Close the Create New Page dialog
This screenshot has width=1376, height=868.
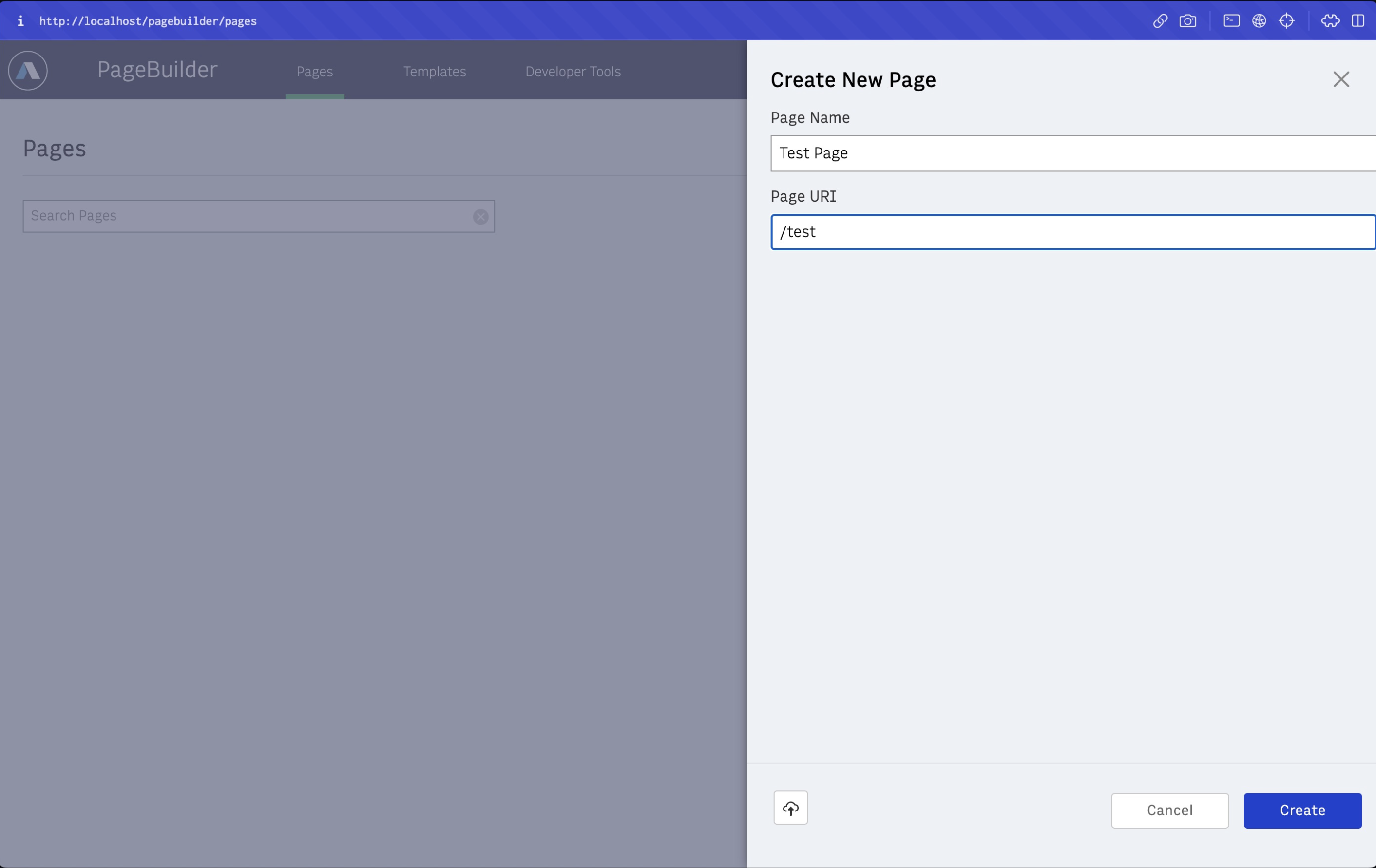click(x=1341, y=79)
